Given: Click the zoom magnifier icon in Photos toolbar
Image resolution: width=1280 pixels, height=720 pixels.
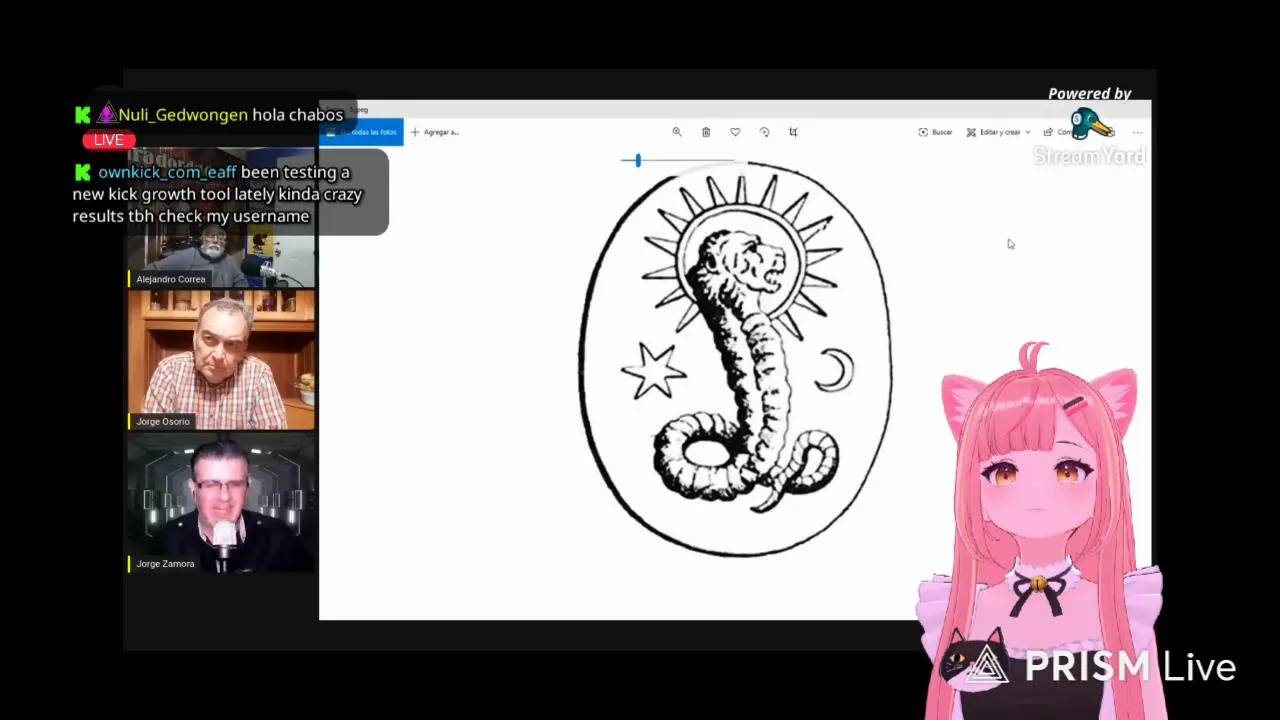Looking at the screenshot, I should (x=677, y=132).
